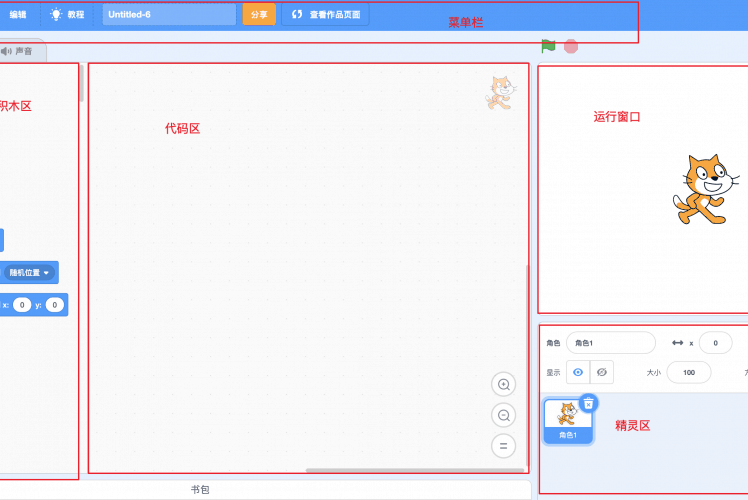Click the speaker icon on the 声音 tab
Screen dimensions: 748x500
(7, 51)
